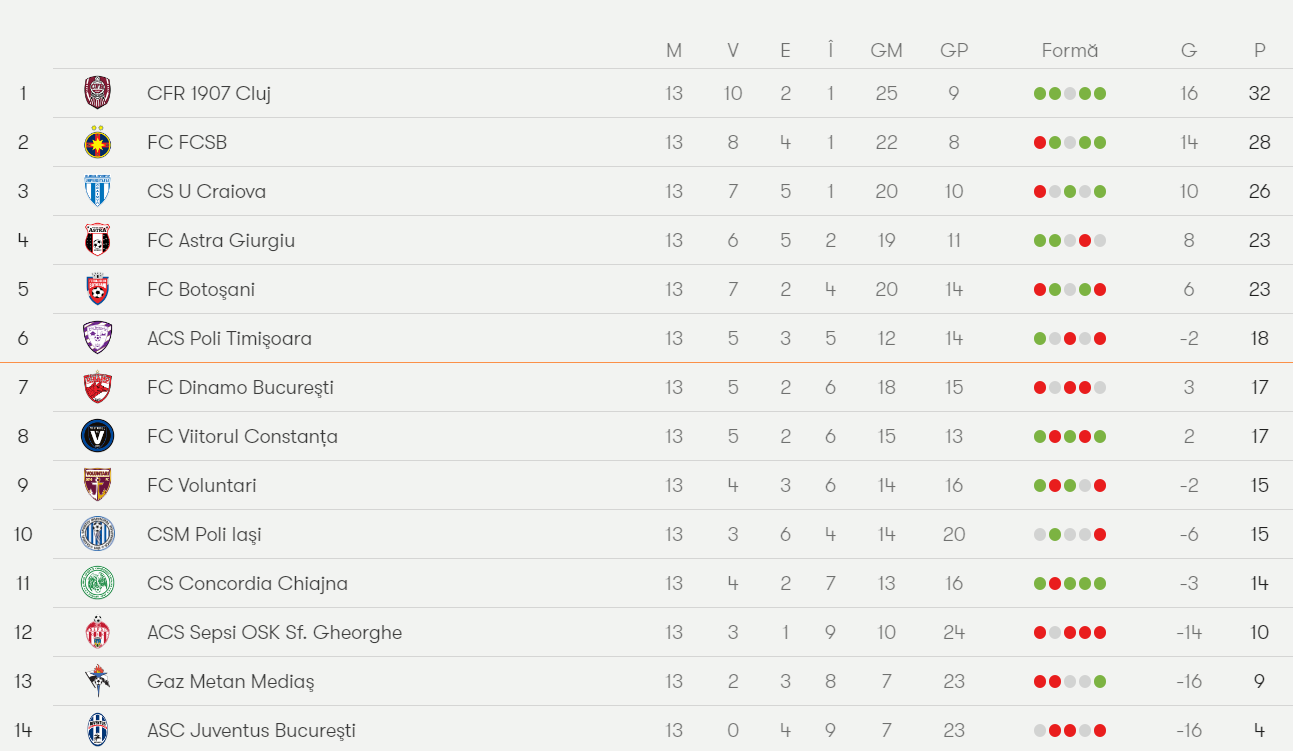Click the GM column header
The width and height of the screenshot is (1296, 751).
[886, 50]
